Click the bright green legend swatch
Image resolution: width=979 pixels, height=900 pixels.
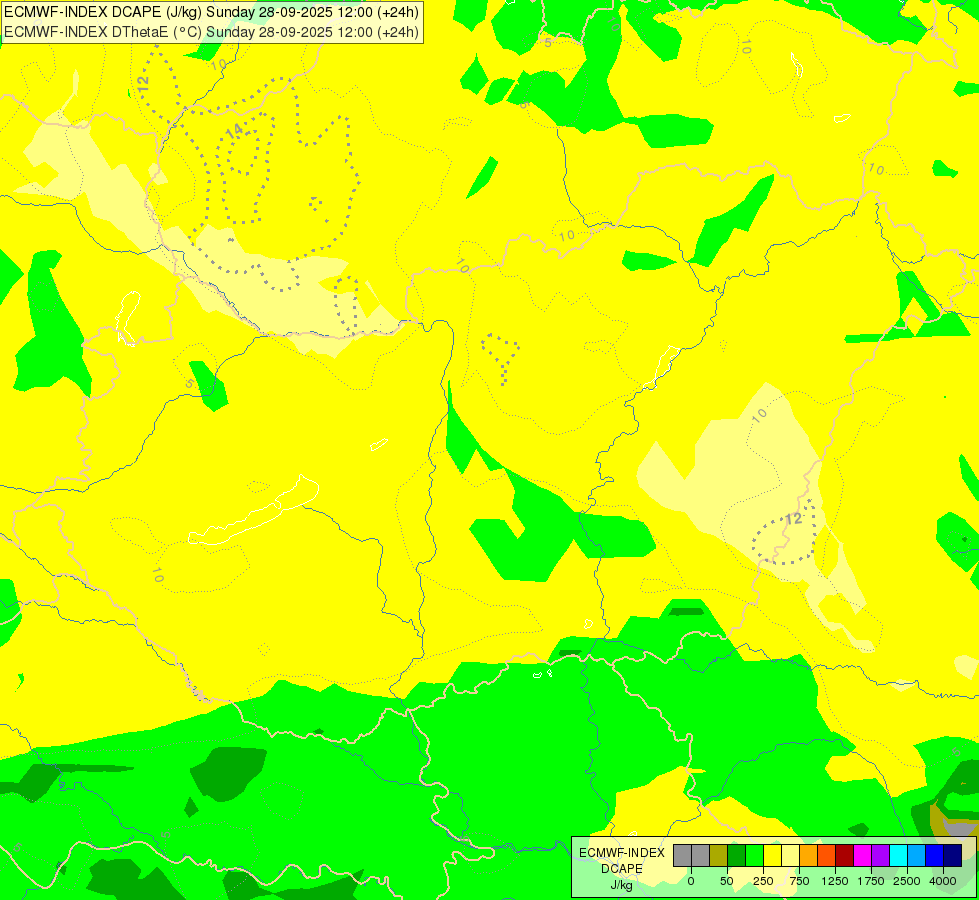[755, 856]
